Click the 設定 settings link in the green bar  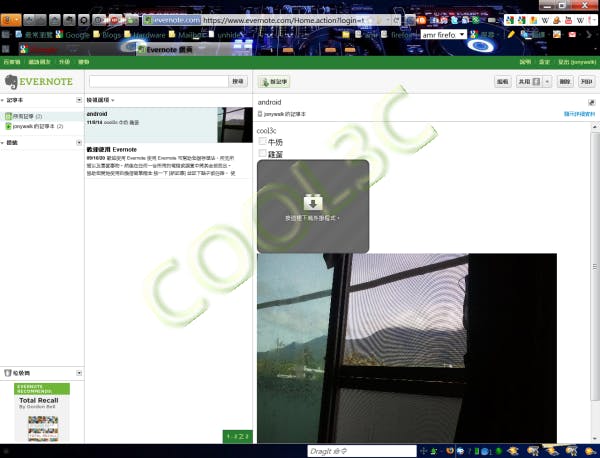click(x=544, y=62)
